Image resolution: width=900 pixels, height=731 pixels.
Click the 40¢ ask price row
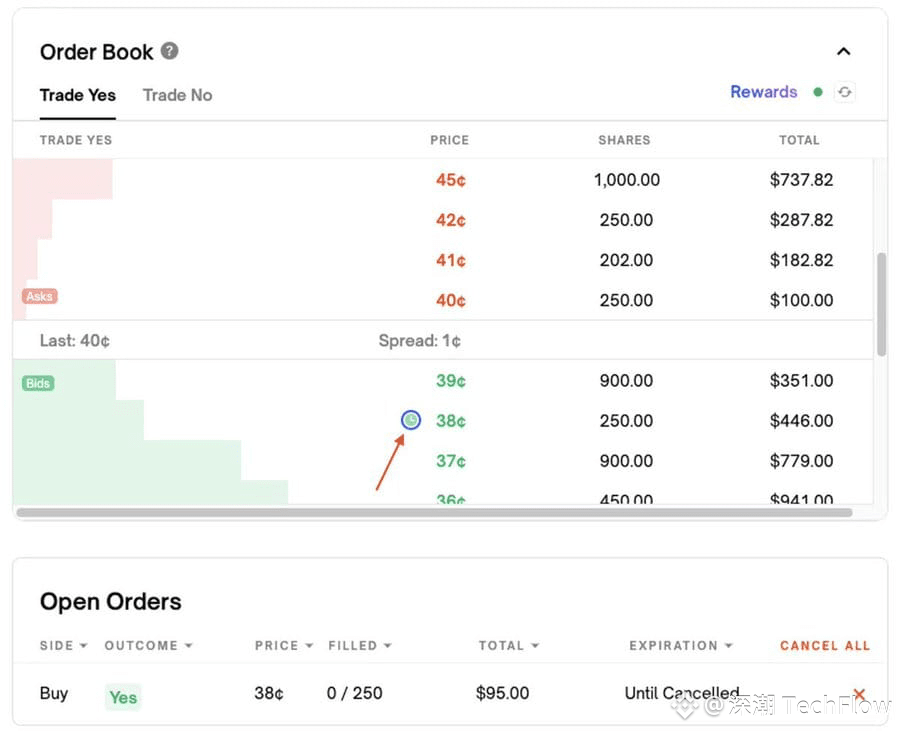pyautogui.click(x=450, y=300)
